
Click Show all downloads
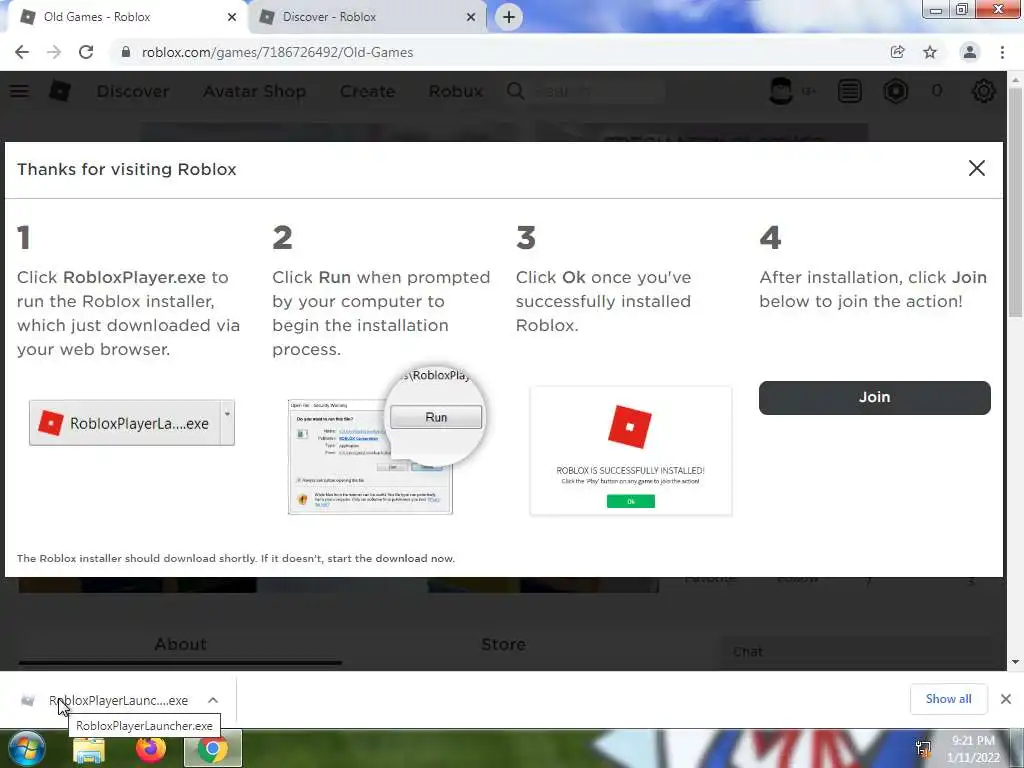click(948, 699)
